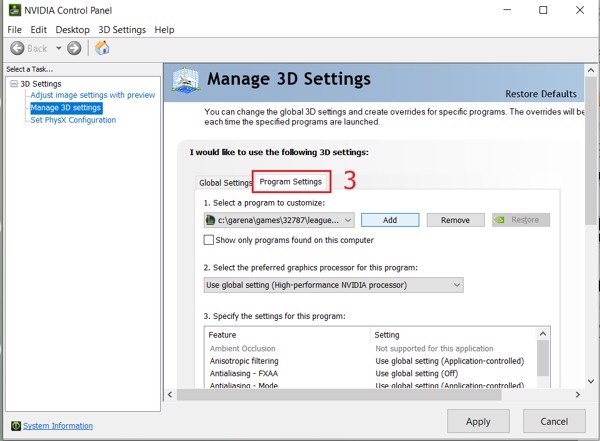Switch to the Global Settings tab

pyautogui.click(x=224, y=183)
